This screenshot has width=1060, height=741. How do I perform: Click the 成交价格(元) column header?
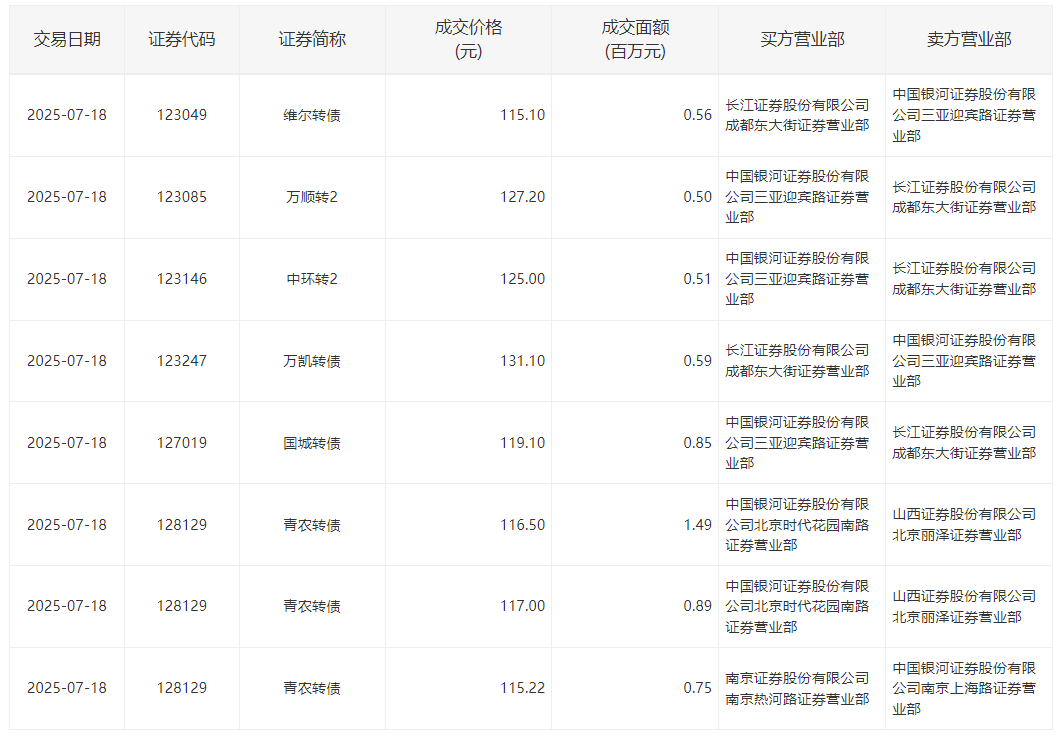click(468, 39)
